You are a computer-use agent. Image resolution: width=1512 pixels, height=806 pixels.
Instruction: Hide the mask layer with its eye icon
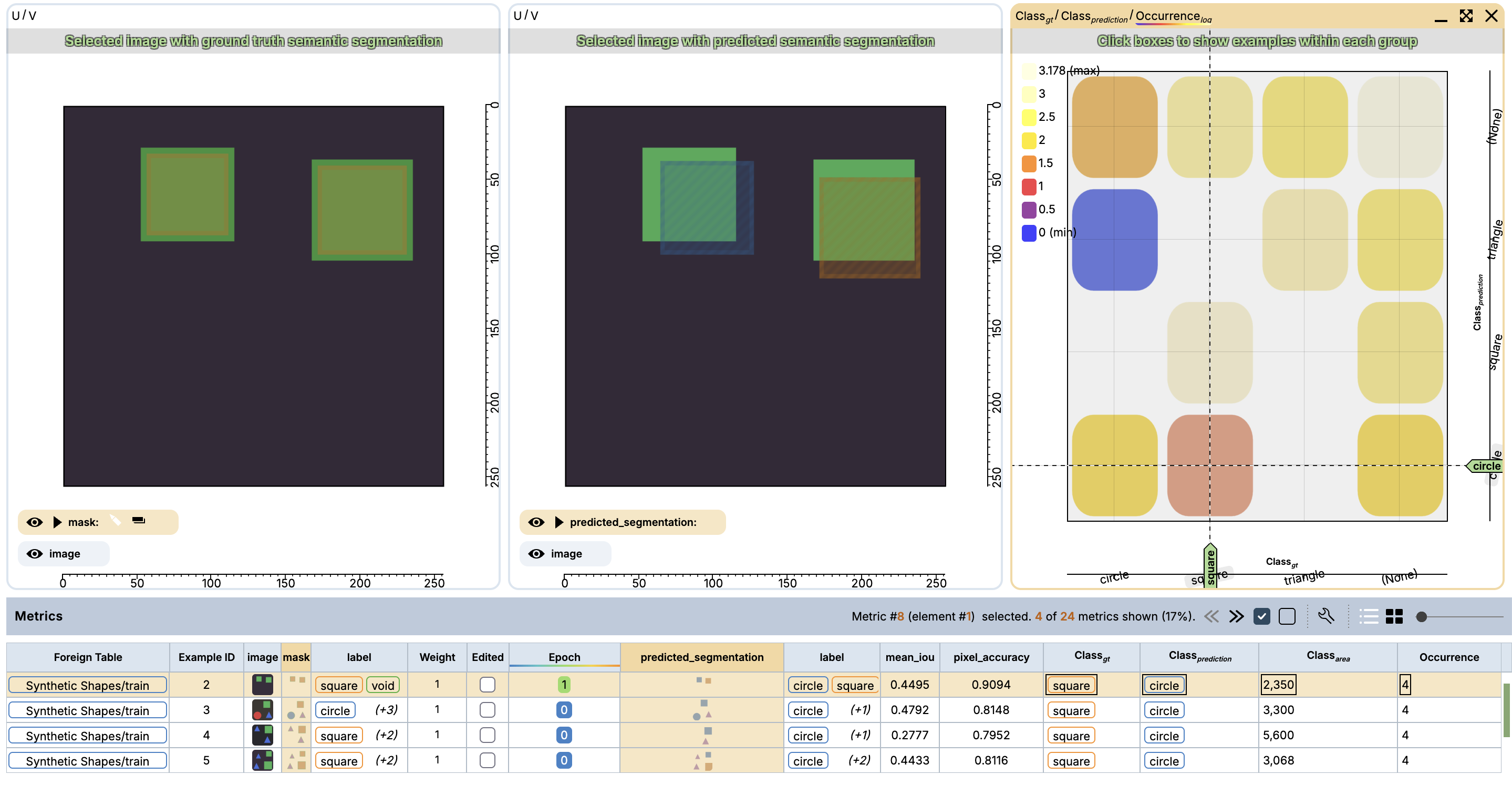(35, 522)
